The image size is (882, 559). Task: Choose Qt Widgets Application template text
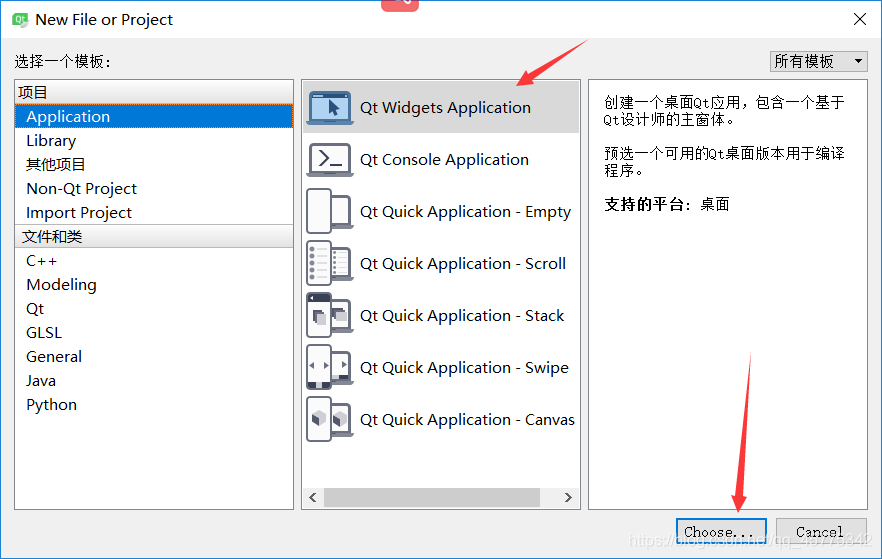pos(445,107)
